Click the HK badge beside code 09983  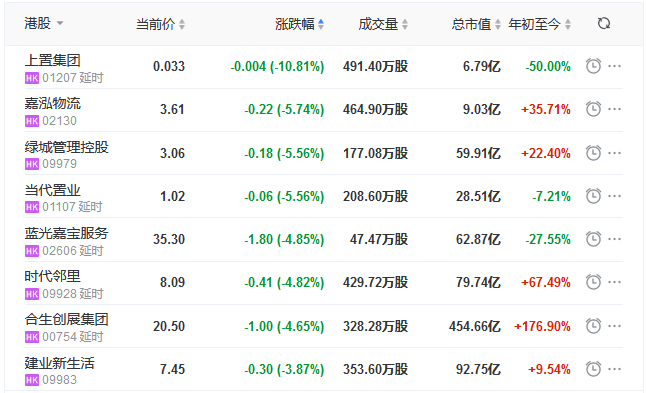click(x=32, y=380)
